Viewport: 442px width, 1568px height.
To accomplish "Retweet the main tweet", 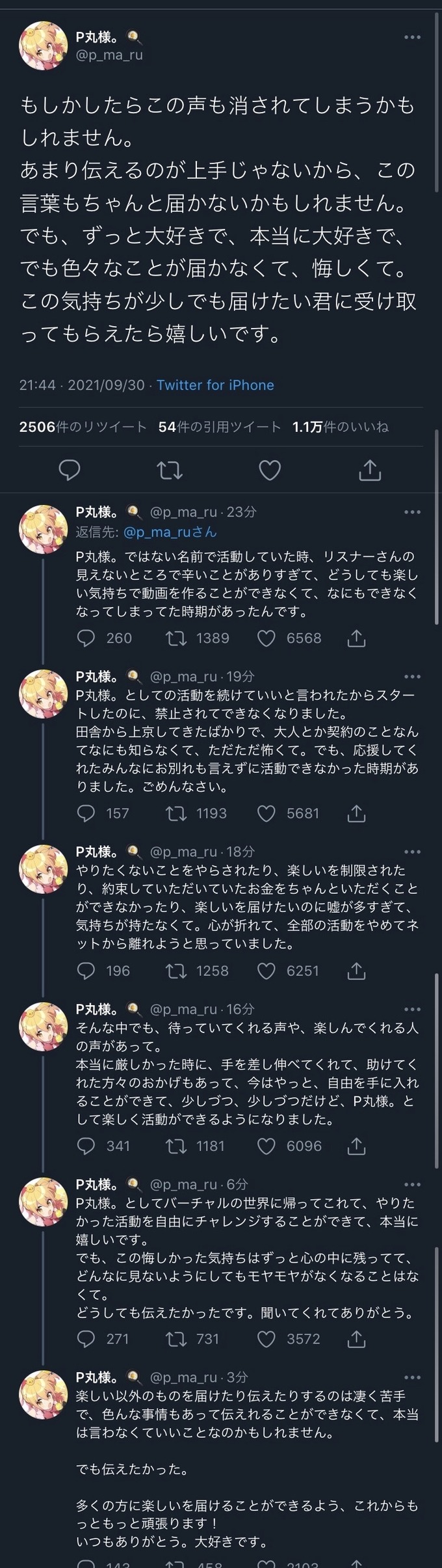I will pos(170,470).
